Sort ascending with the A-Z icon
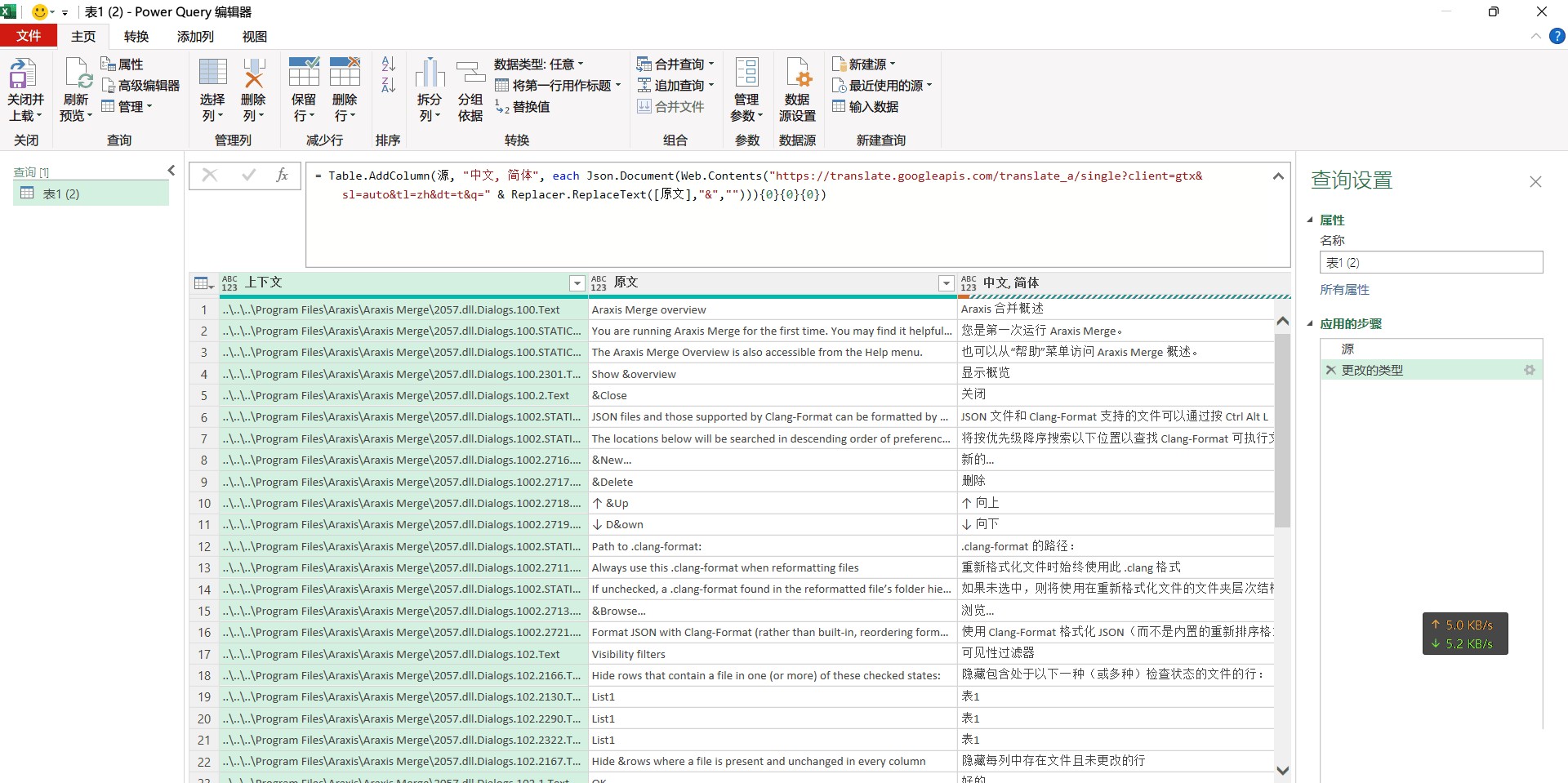This screenshot has width=1568, height=783. coord(389,64)
